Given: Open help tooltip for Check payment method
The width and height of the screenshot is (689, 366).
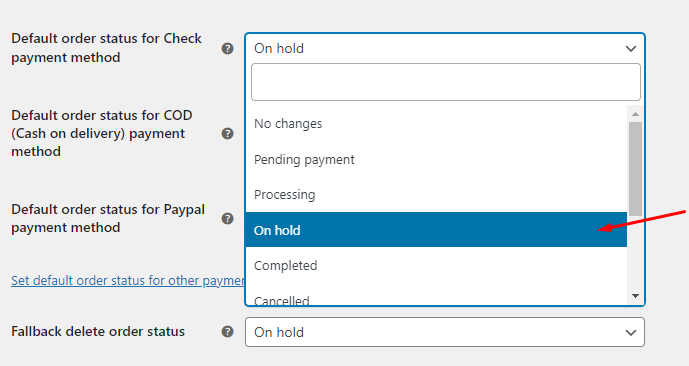Looking at the screenshot, I should (227, 48).
